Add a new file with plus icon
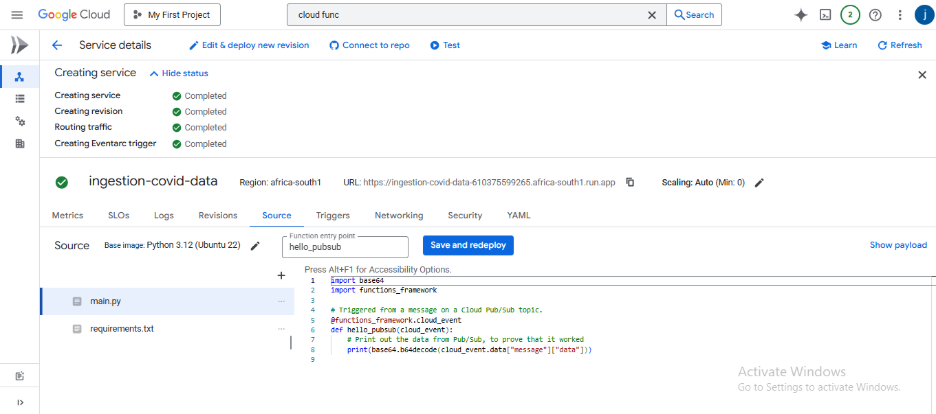Screen dimensions: 936x414 click(x=281, y=276)
